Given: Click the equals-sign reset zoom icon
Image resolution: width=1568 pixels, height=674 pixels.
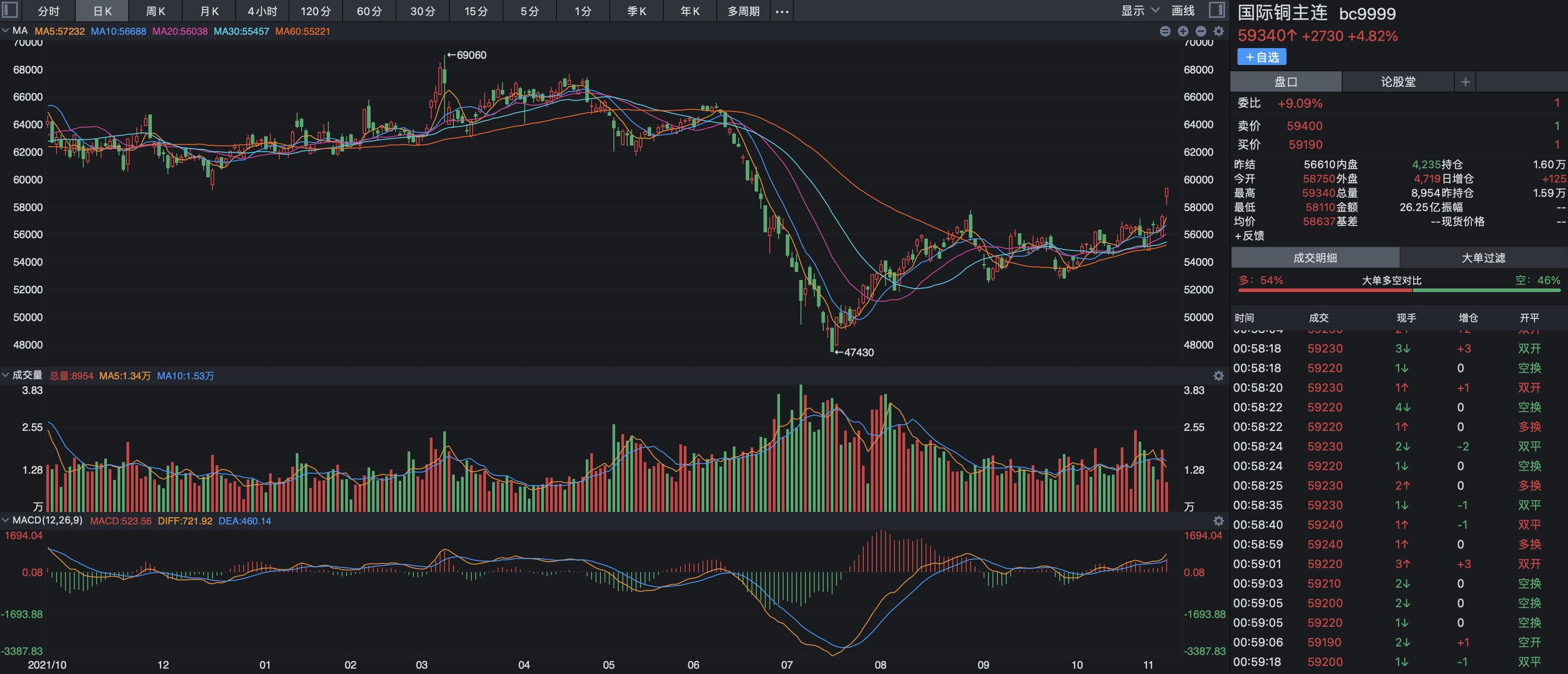Looking at the screenshot, I should (1165, 31).
